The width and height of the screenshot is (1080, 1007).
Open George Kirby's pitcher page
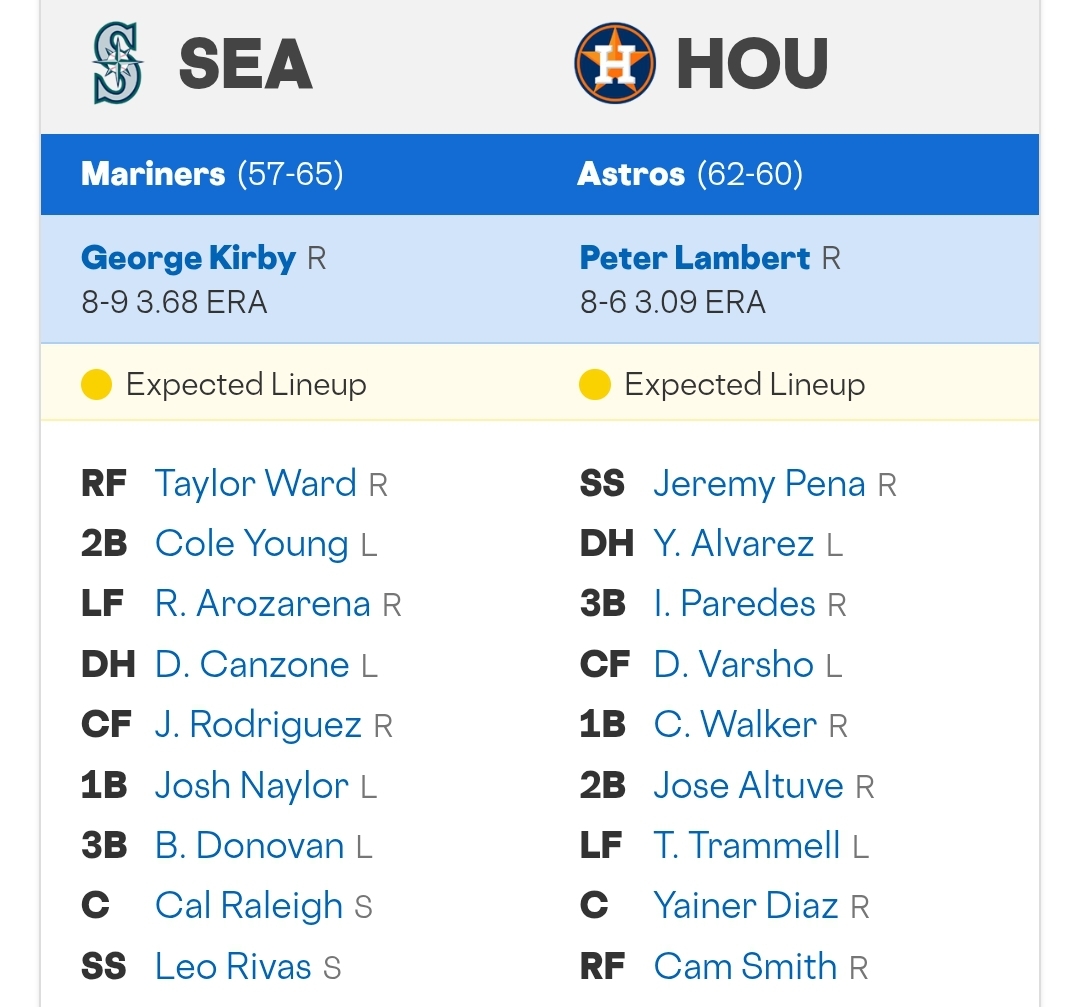[x=189, y=258]
